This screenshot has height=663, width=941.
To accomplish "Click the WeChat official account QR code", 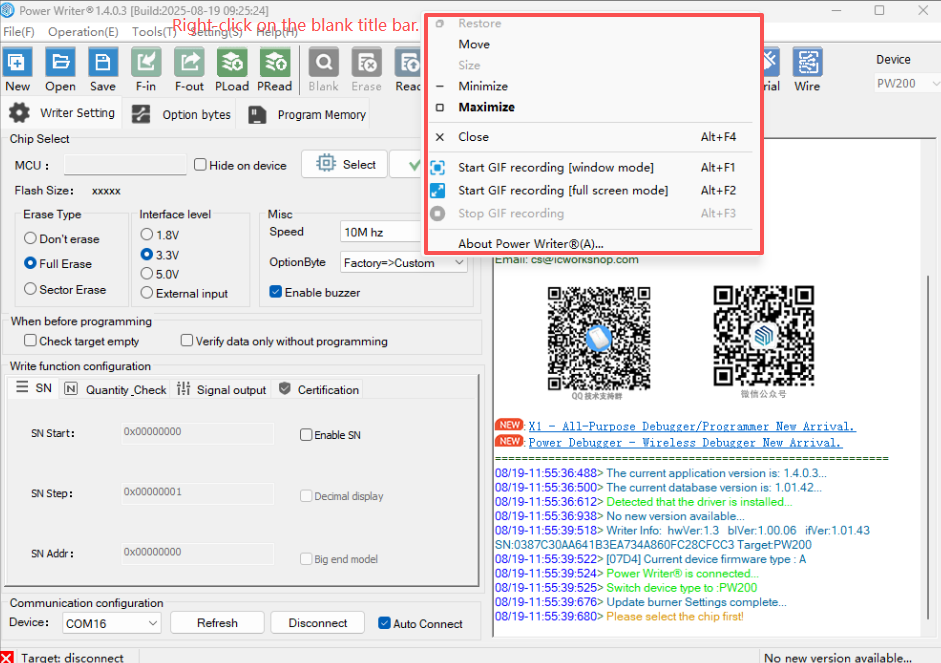I will (x=763, y=336).
